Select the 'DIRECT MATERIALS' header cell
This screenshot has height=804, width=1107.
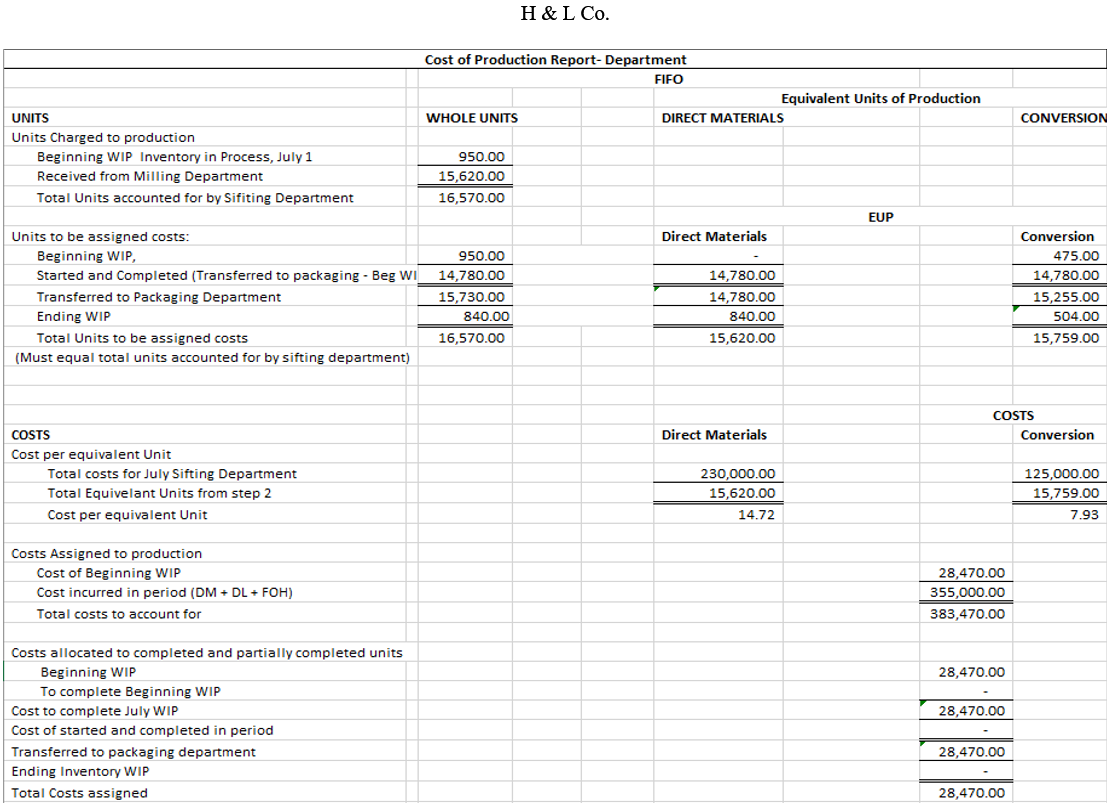[722, 117]
